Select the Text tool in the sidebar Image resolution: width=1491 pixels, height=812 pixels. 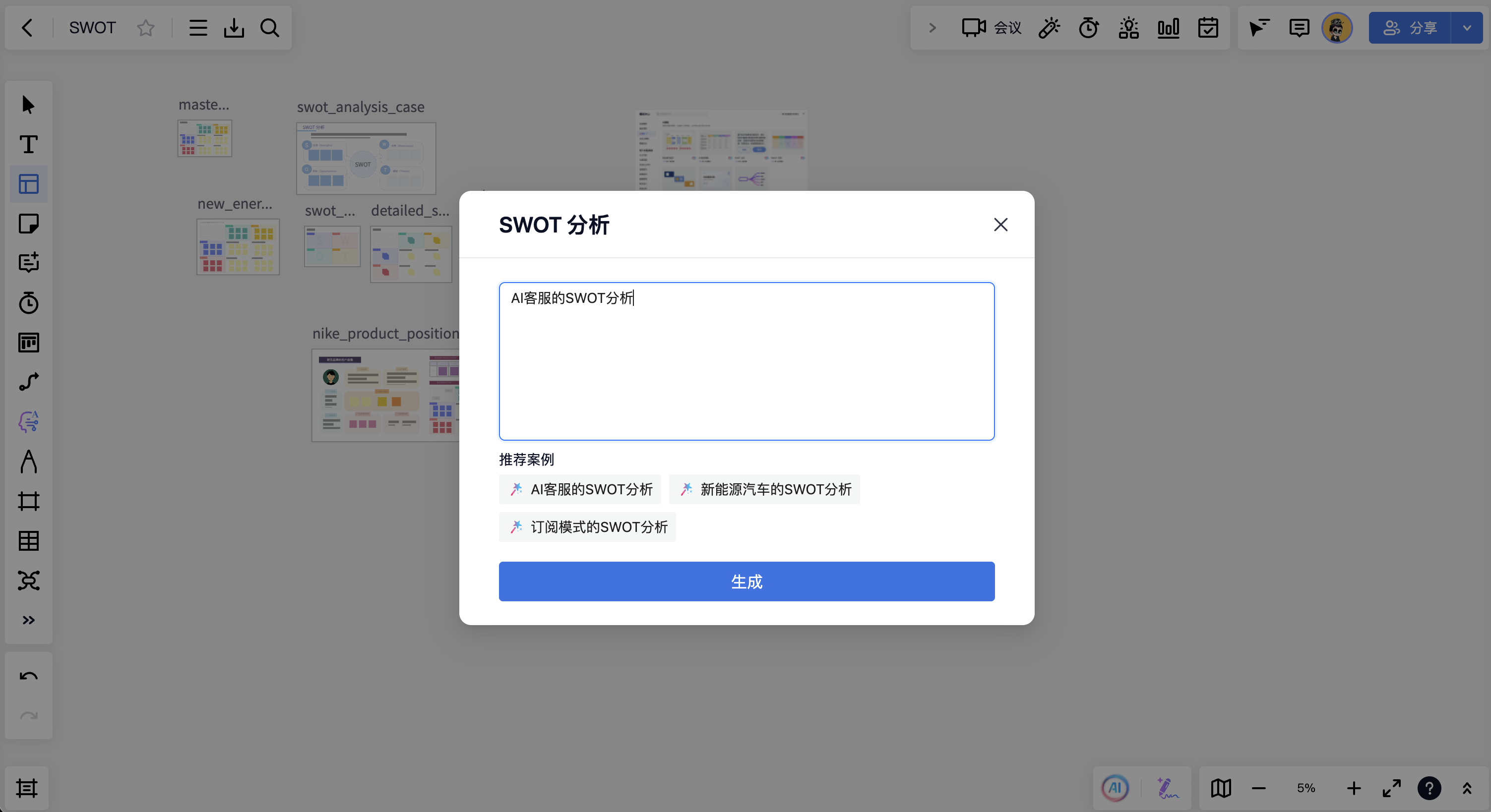point(28,145)
